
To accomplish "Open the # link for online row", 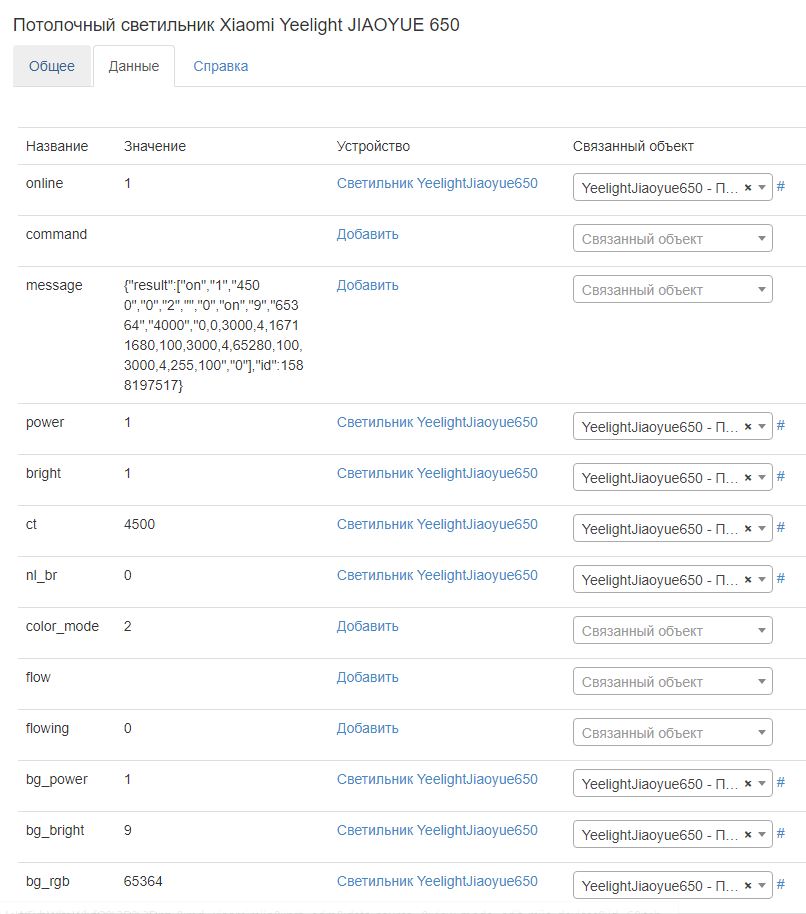I will 781,187.
